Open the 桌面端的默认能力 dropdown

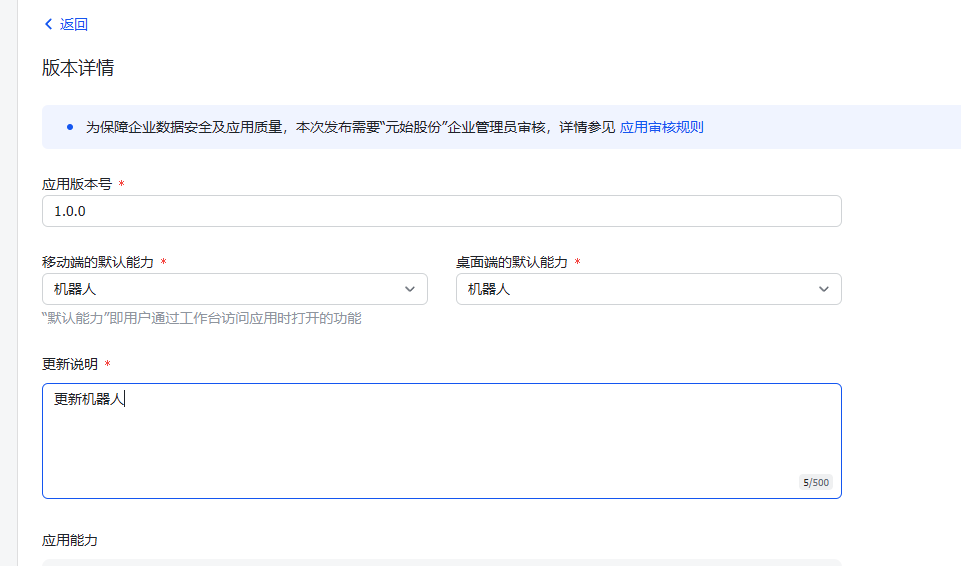tap(648, 289)
